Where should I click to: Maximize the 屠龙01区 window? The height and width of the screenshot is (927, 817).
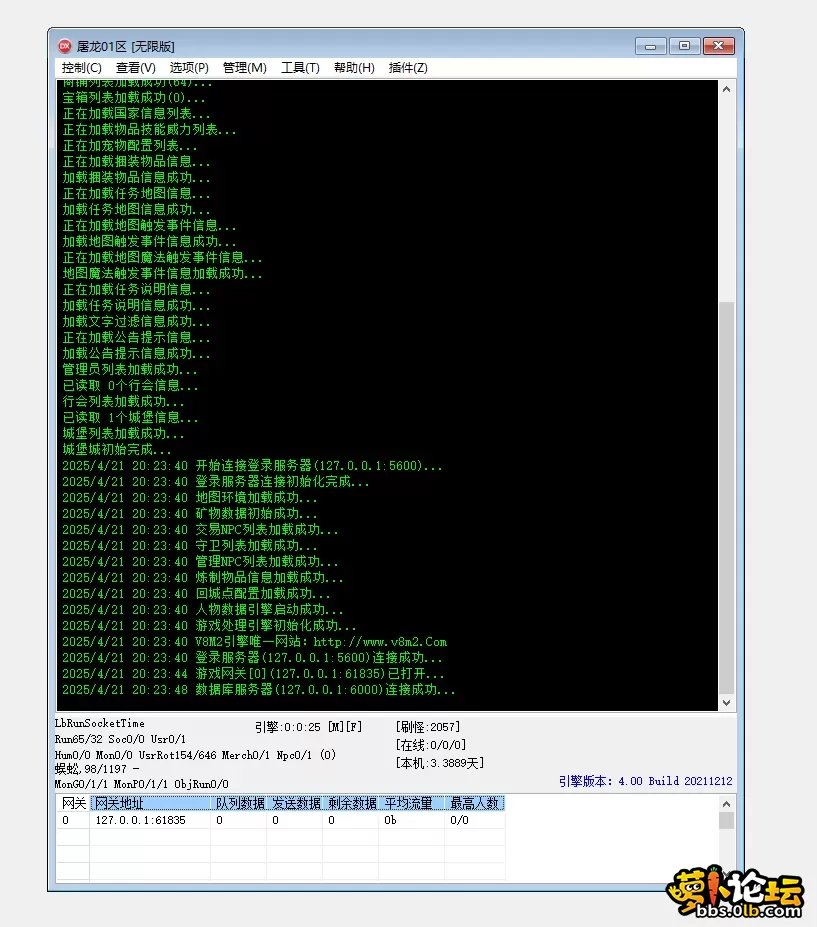coord(684,46)
